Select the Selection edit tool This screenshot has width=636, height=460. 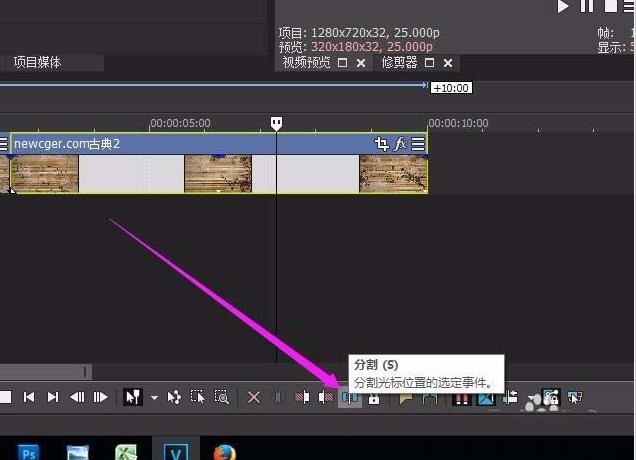coord(198,397)
